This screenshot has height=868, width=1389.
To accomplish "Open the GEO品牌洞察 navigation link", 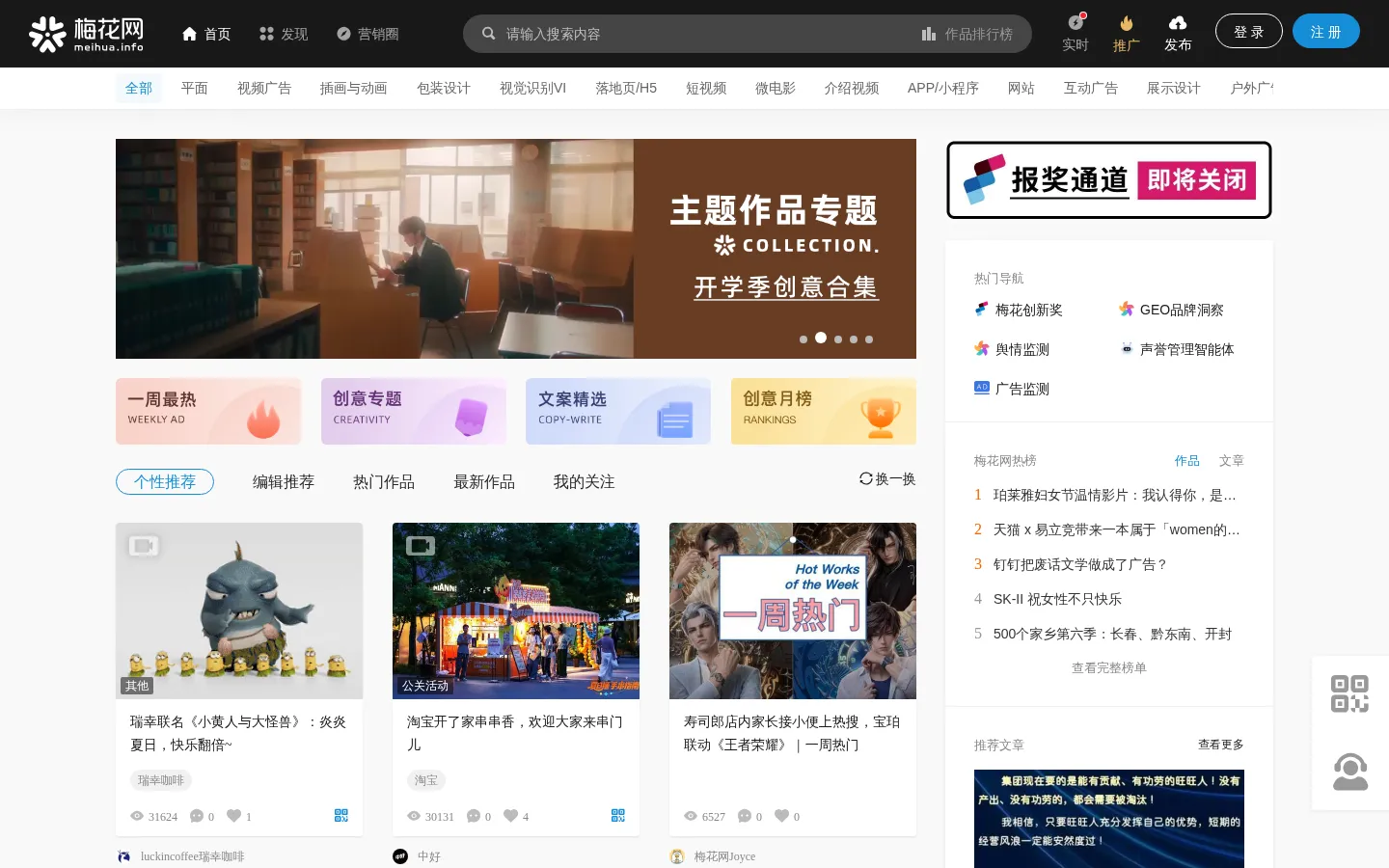I will point(1171,310).
